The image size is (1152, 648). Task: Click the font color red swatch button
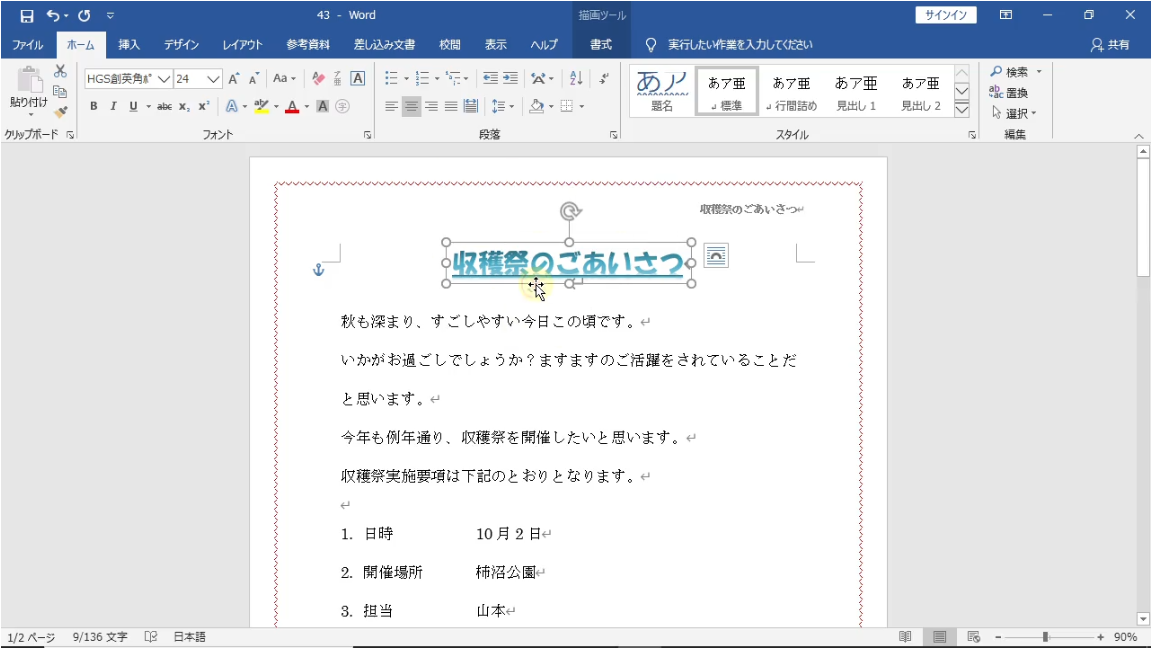(292, 106)
